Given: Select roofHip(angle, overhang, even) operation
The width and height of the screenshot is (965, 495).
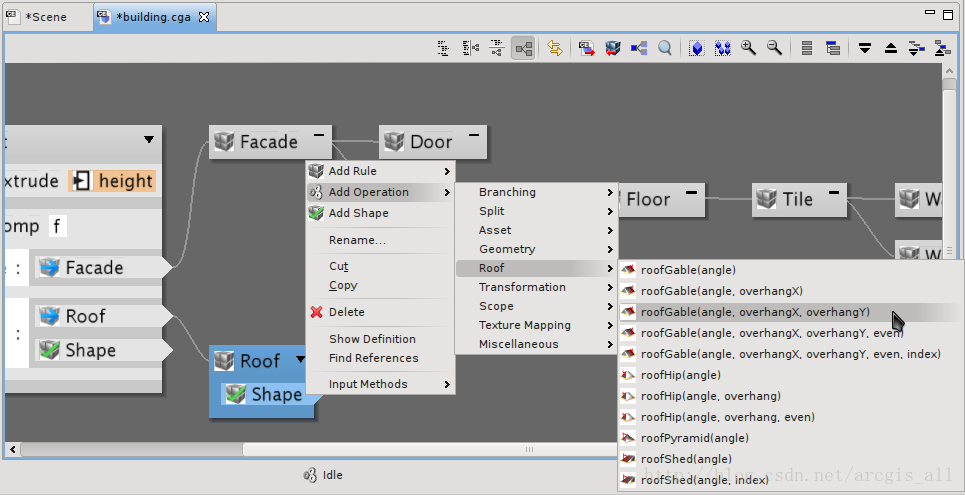Looking at the screenshot, I should click(791, 417).
